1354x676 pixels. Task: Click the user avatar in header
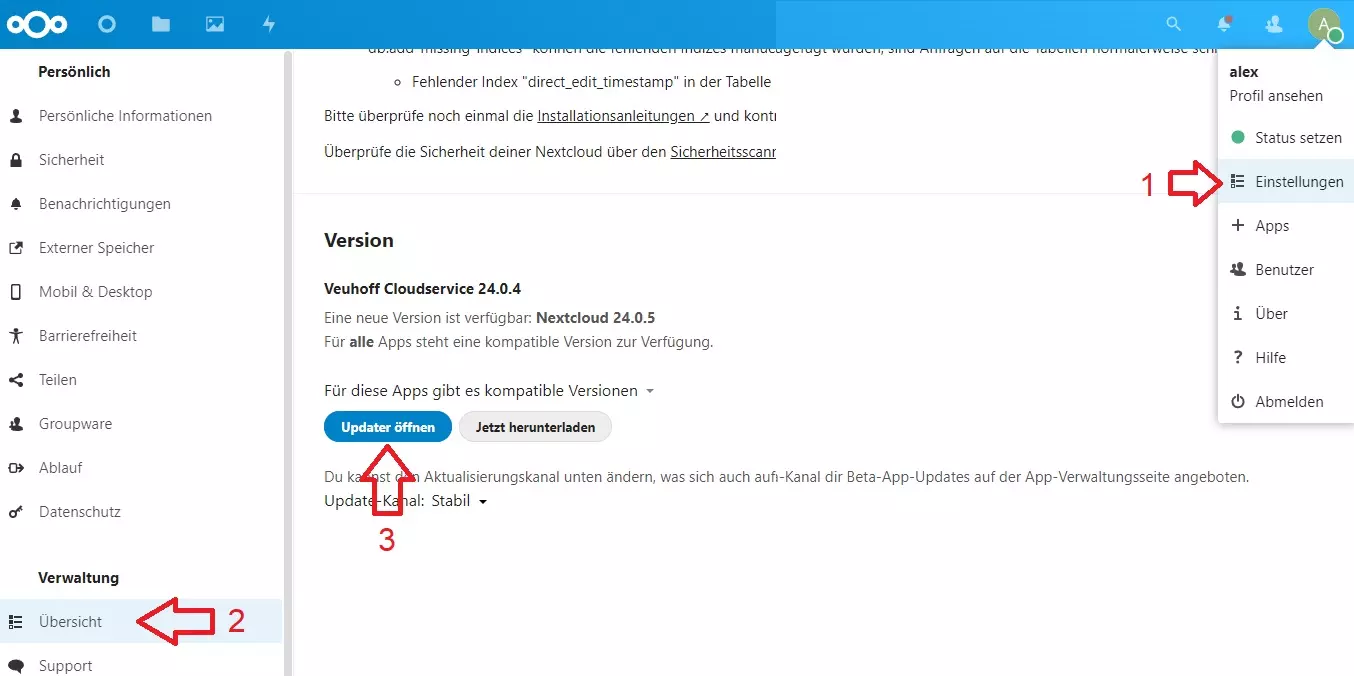click(x=1324, y=24)
